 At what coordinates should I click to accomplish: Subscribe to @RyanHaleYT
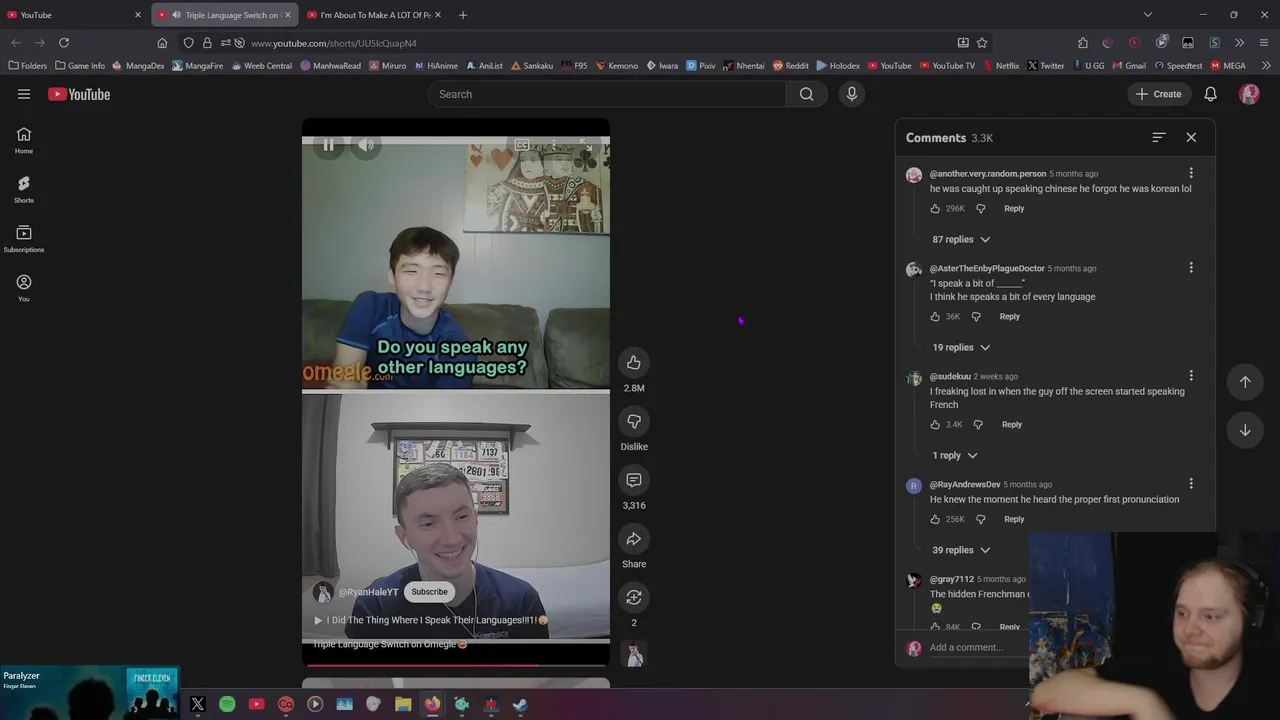(x=430, y=592)
